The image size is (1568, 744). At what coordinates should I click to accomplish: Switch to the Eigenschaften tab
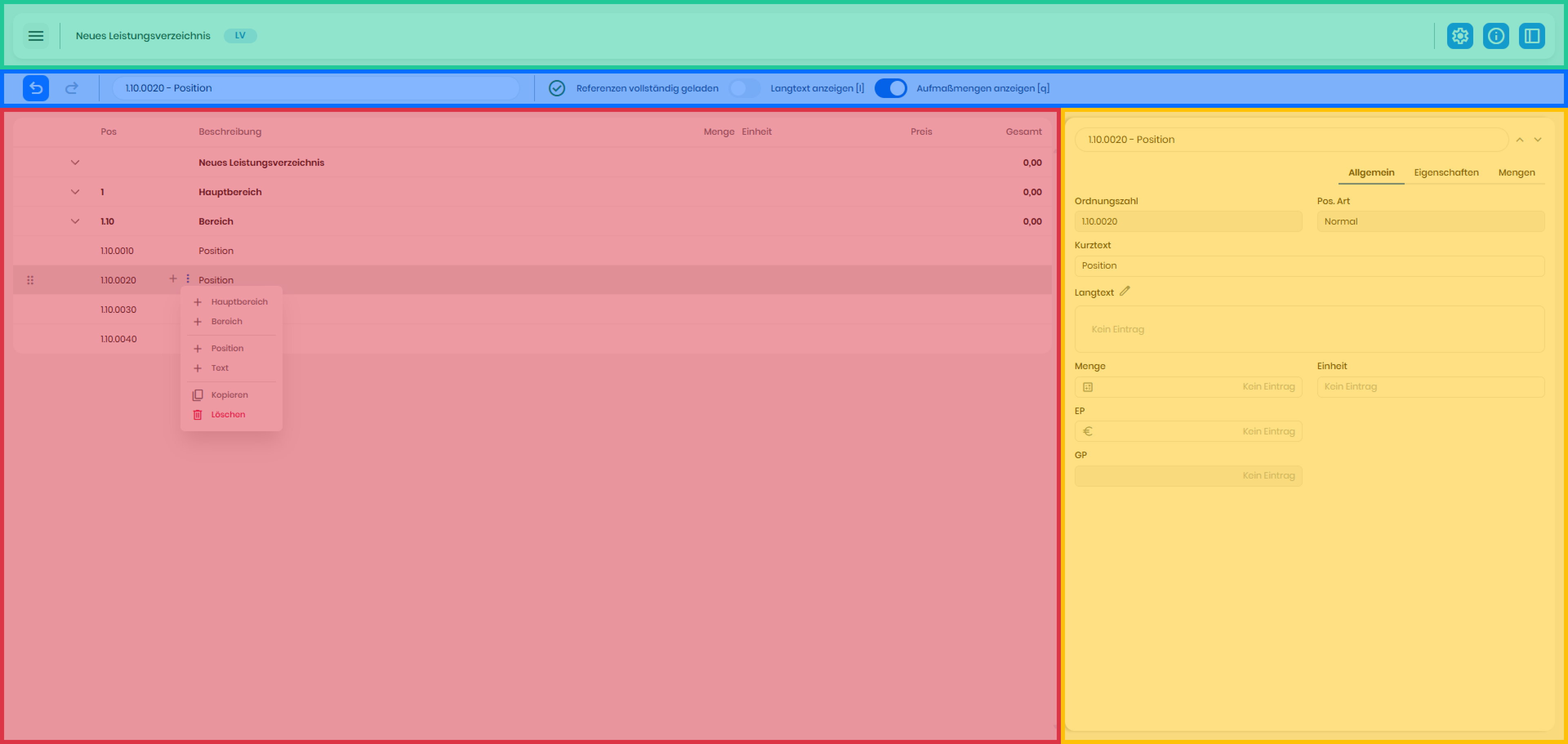(1445, 172)
